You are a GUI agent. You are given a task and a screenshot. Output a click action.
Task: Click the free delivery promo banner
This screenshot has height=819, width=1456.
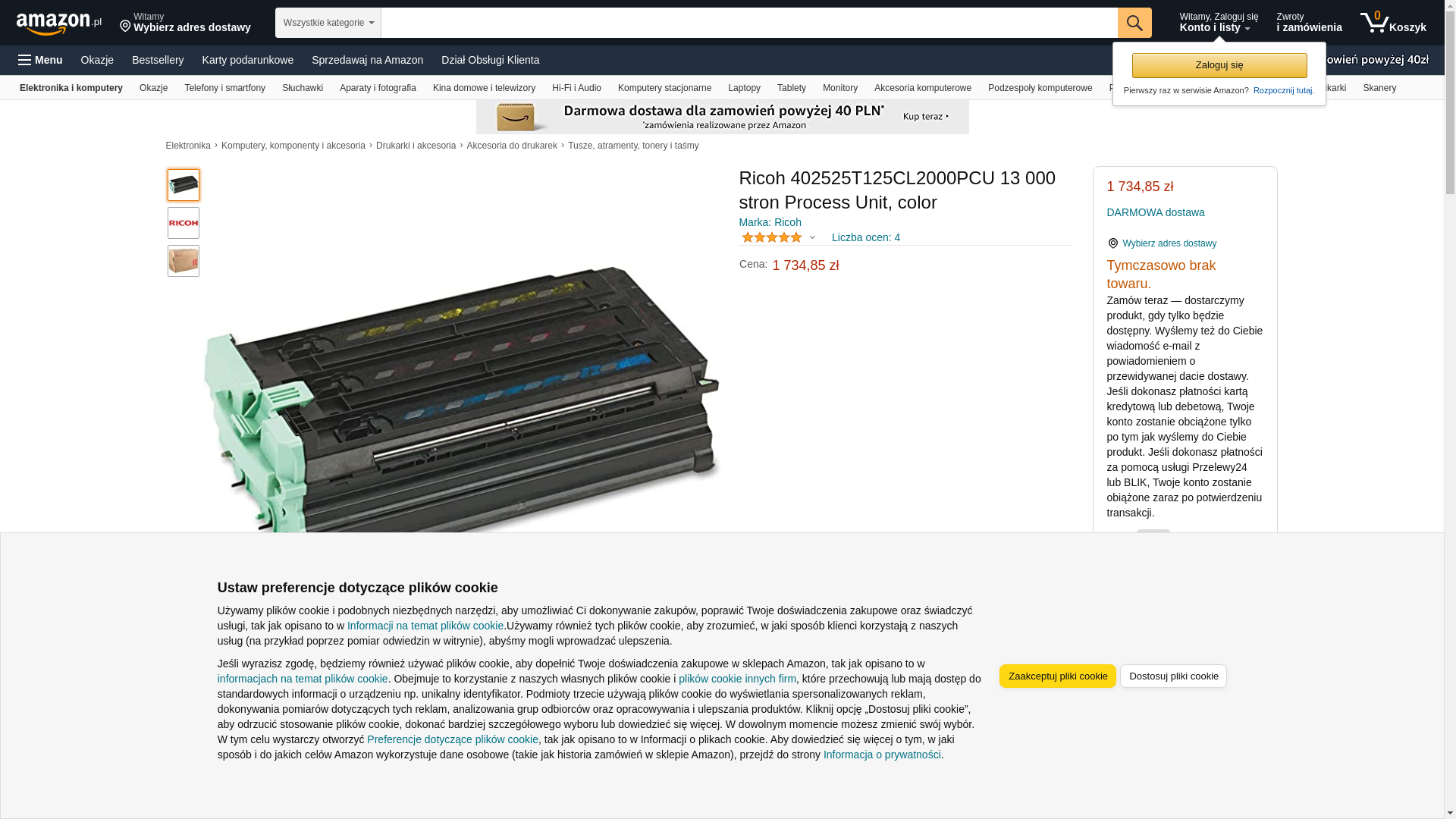pyautogui.click(x=723, y=117)
